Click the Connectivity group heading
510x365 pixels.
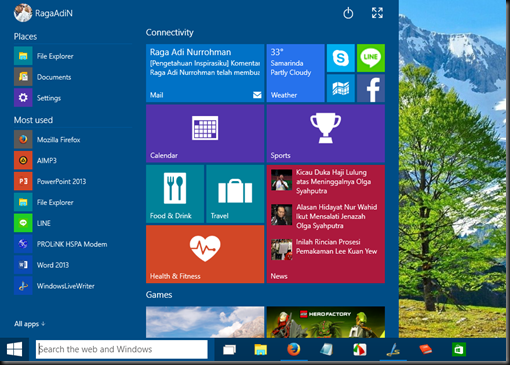pyautogui.click(x=169, y=32)
